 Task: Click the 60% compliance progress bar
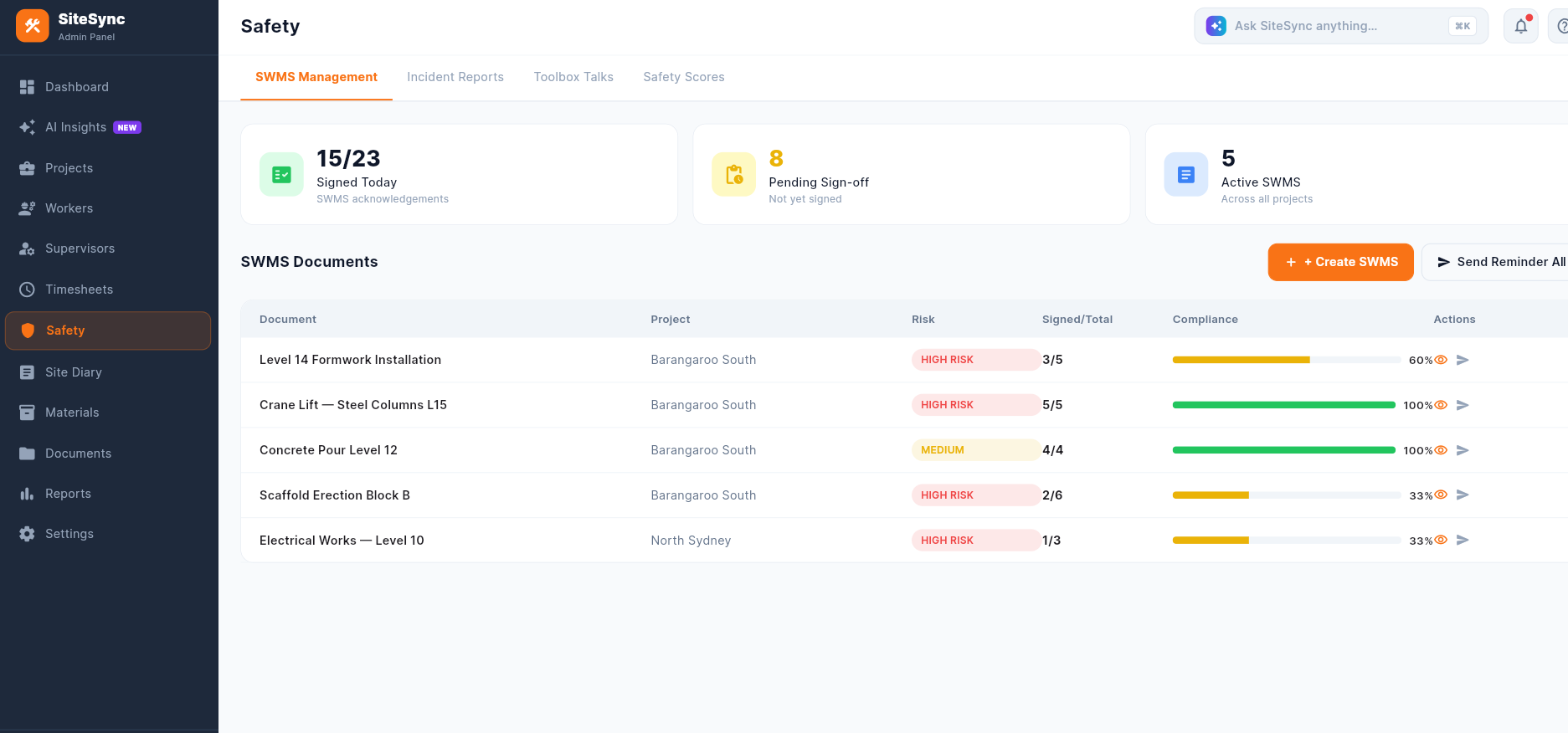(1287, 360)
